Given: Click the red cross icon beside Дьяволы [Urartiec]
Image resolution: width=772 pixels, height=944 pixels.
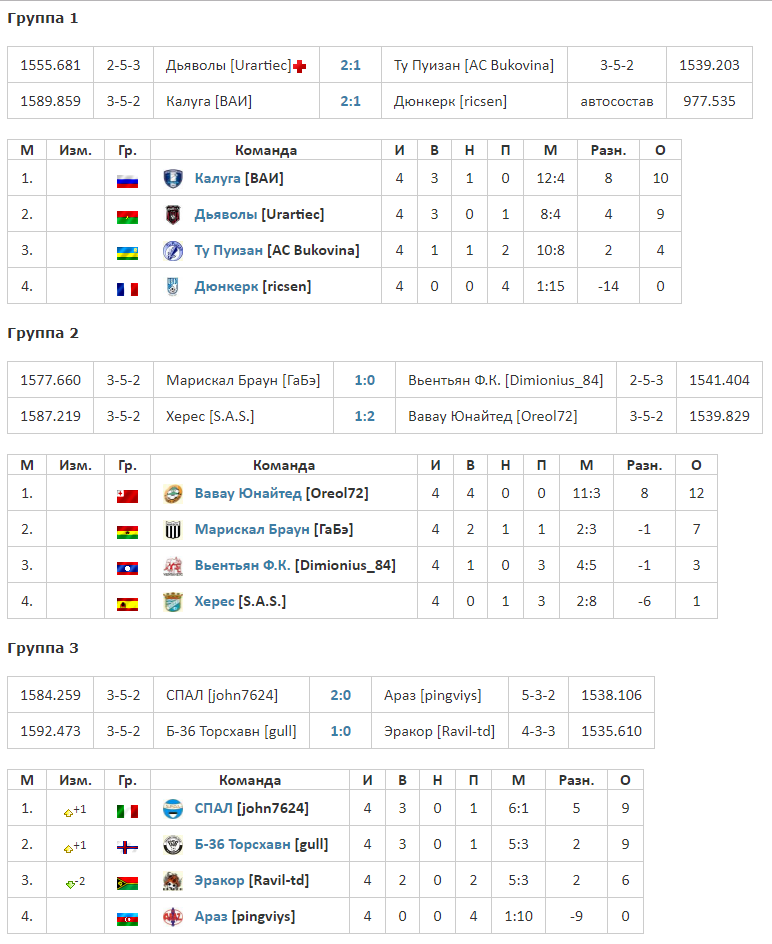Looking at the screenshot, I should 299,66.
